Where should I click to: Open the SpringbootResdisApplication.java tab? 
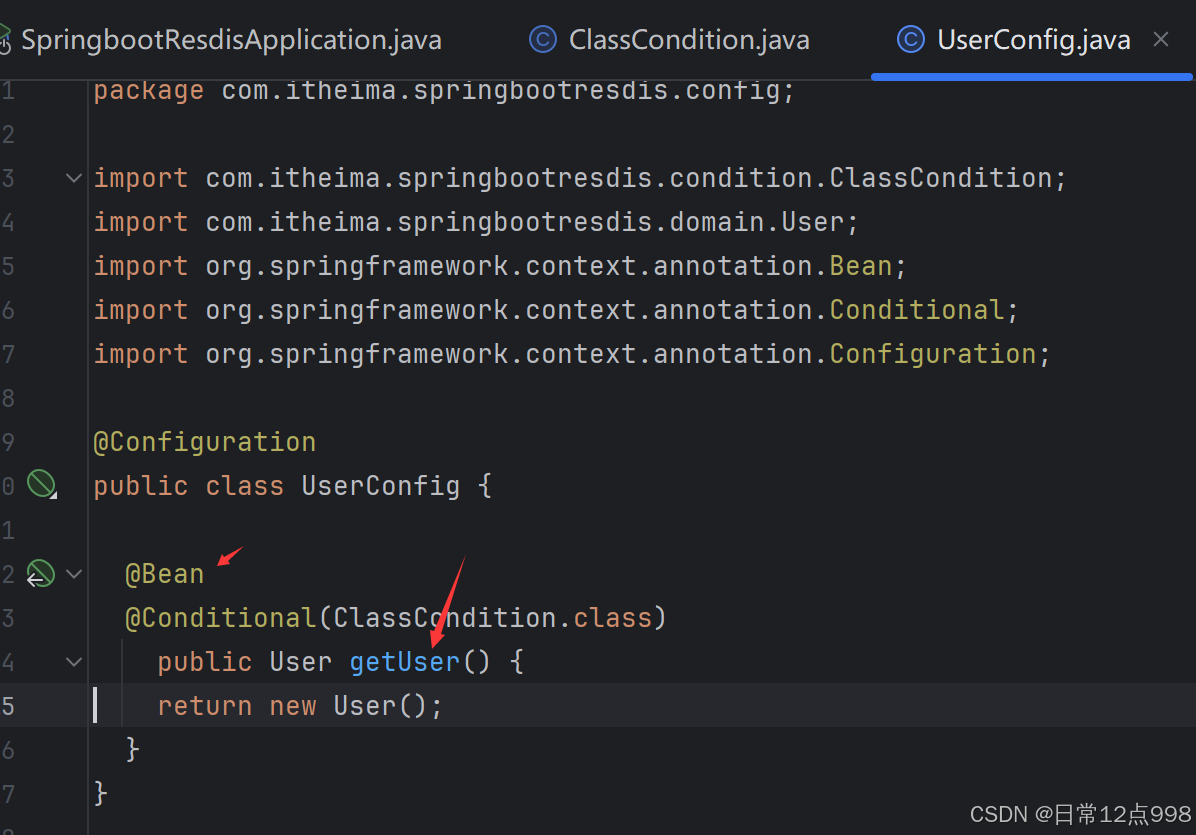click(232, 39)
